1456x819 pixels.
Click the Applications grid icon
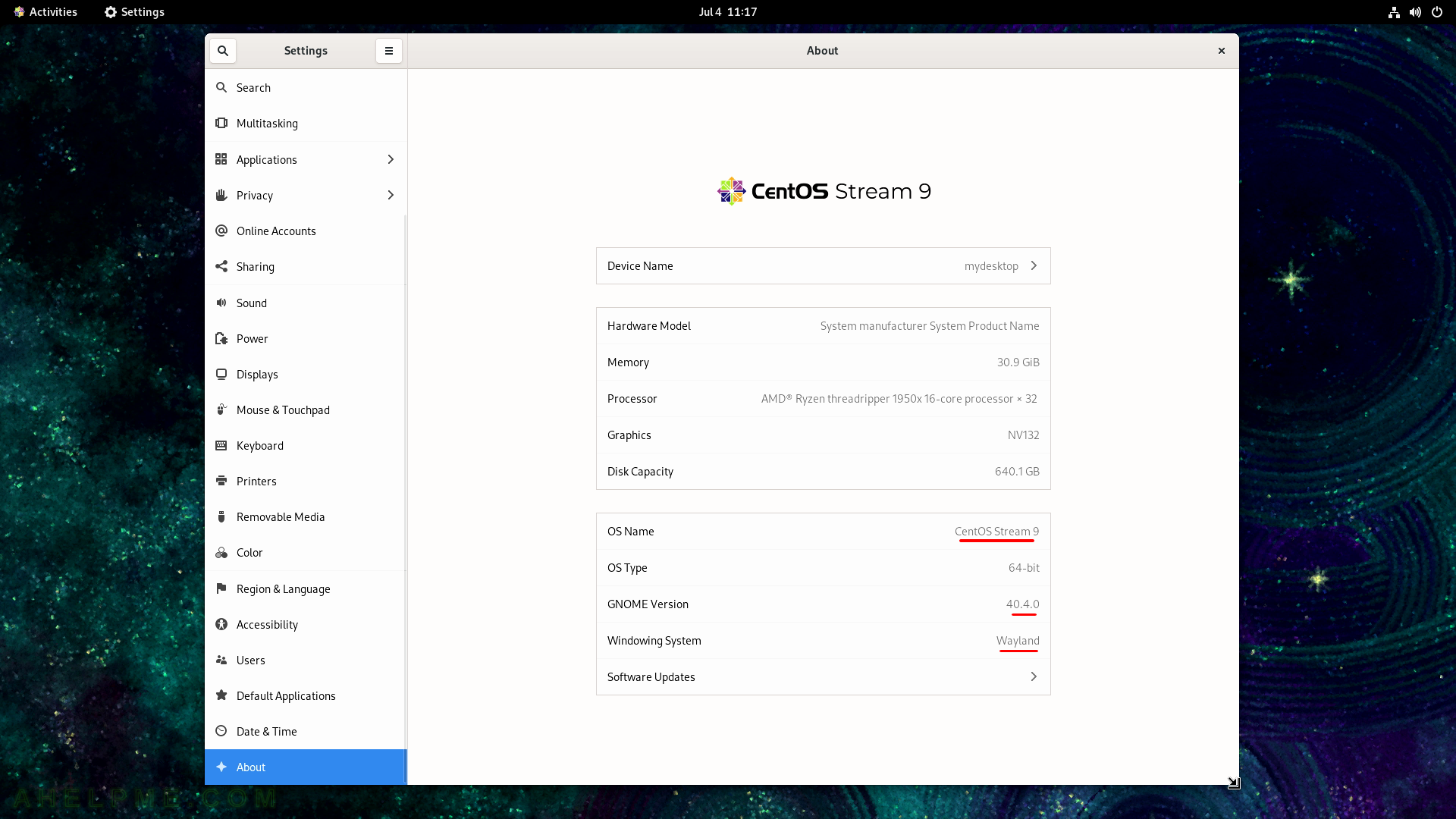pyautogui.click(x=221, y=159)
